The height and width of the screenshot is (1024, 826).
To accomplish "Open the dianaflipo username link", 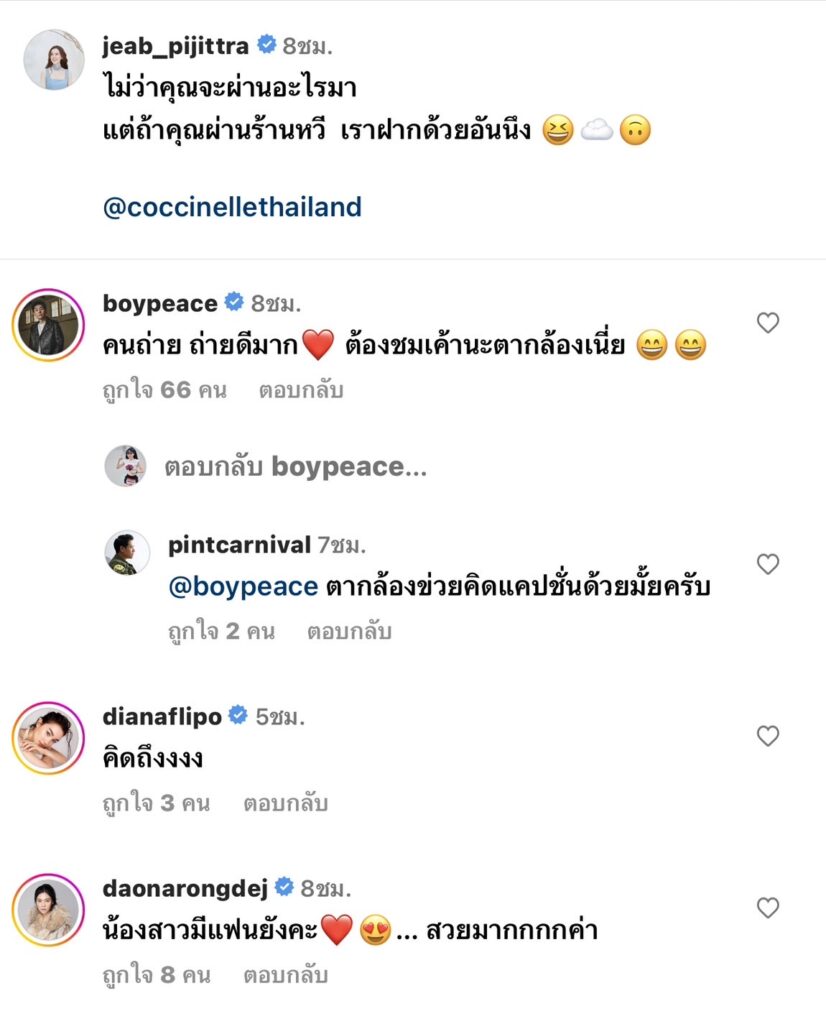I will click(160, 716).
